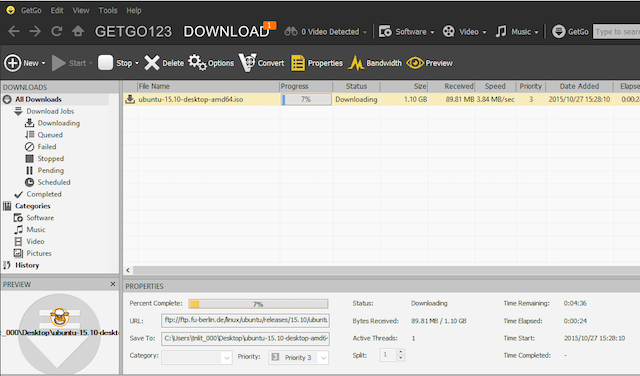The height and width of the screenshot is (376, 640).
Task: Open the Category combo box
Action: 197,357
